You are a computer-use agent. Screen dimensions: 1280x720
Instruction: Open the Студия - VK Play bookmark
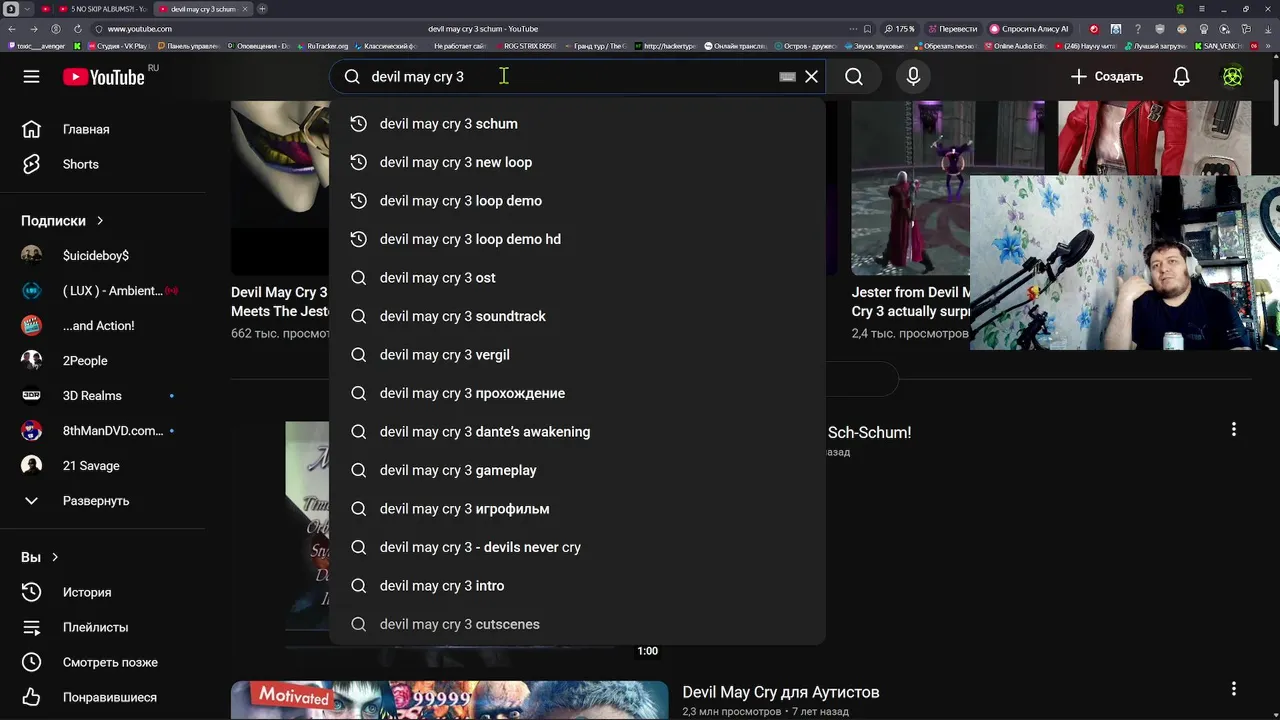click(x=118, y=46)
